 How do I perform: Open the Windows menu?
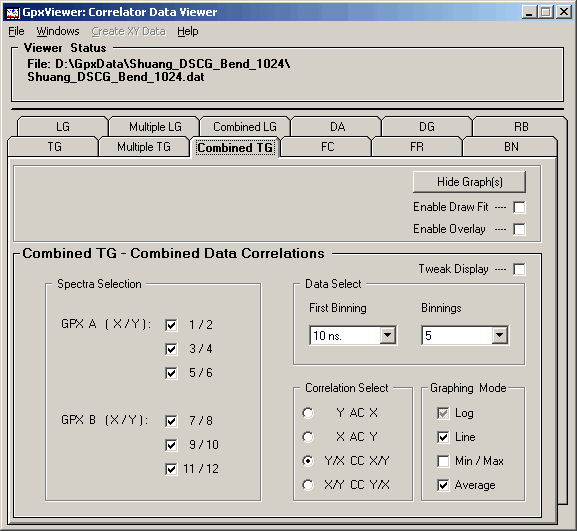(58, 31)
